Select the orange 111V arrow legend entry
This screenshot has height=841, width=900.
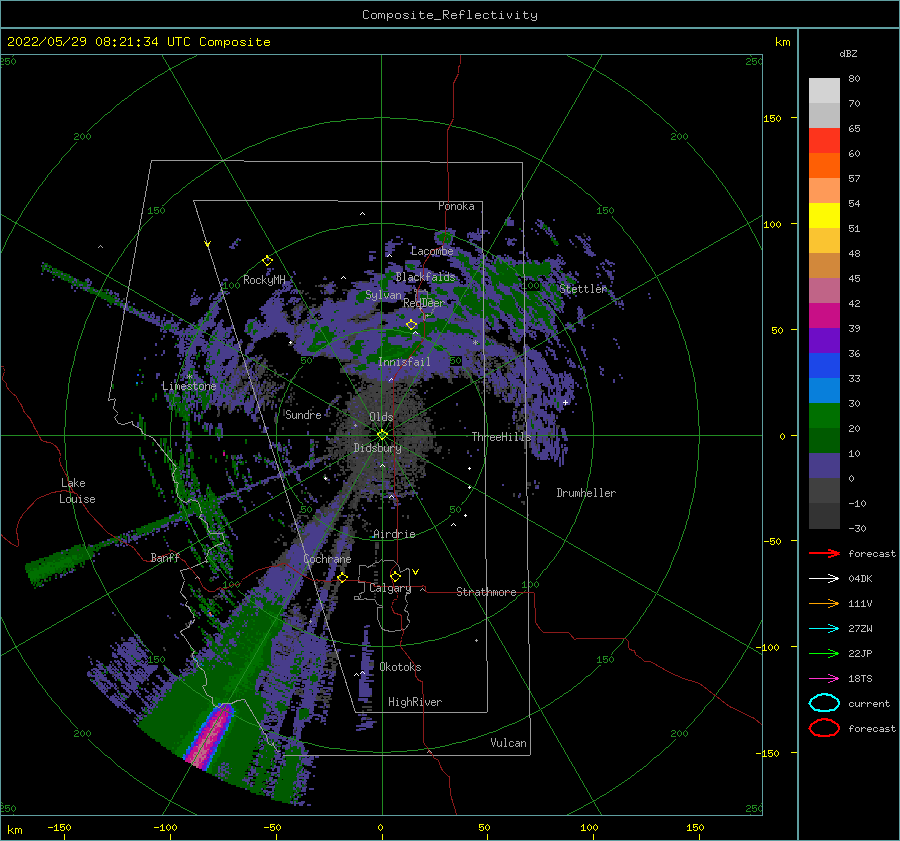[824, 603]
